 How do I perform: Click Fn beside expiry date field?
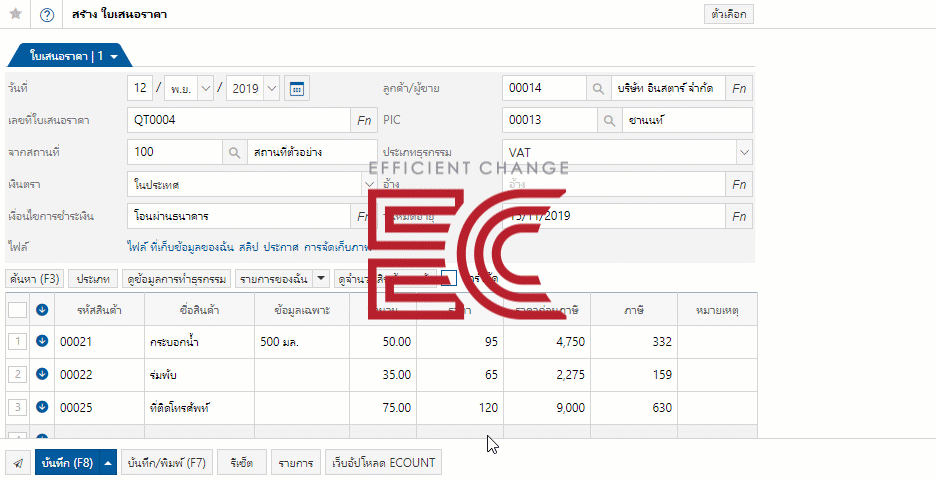click(739, 216)
